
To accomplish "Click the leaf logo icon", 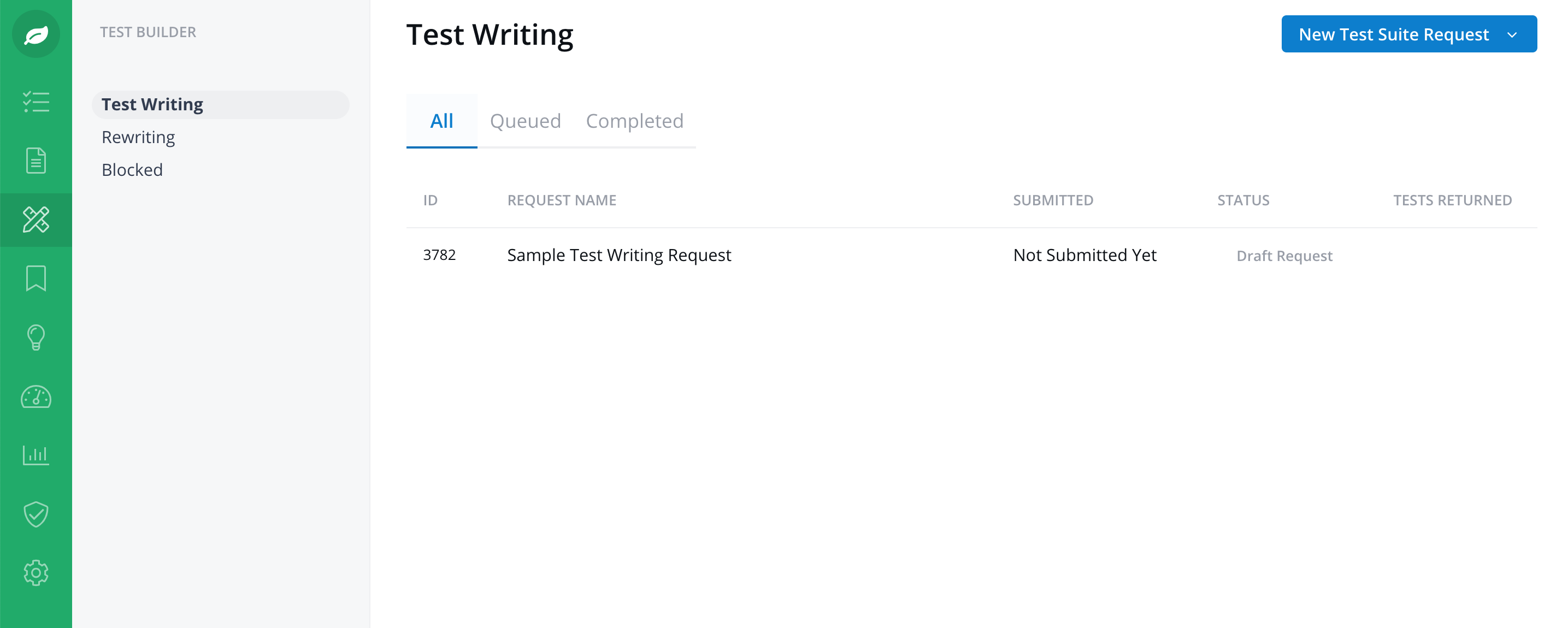I will (36, 34).
